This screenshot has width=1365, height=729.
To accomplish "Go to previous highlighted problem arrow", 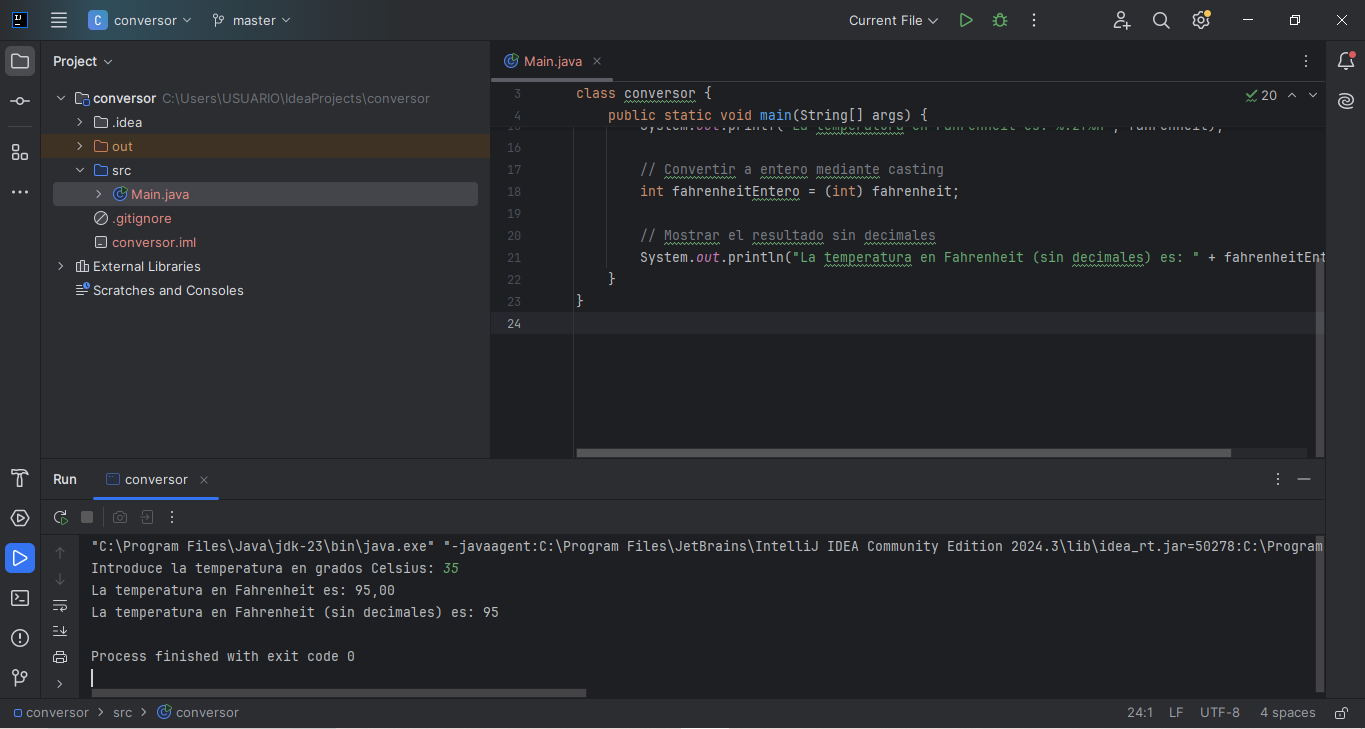I will (1291, 95).
